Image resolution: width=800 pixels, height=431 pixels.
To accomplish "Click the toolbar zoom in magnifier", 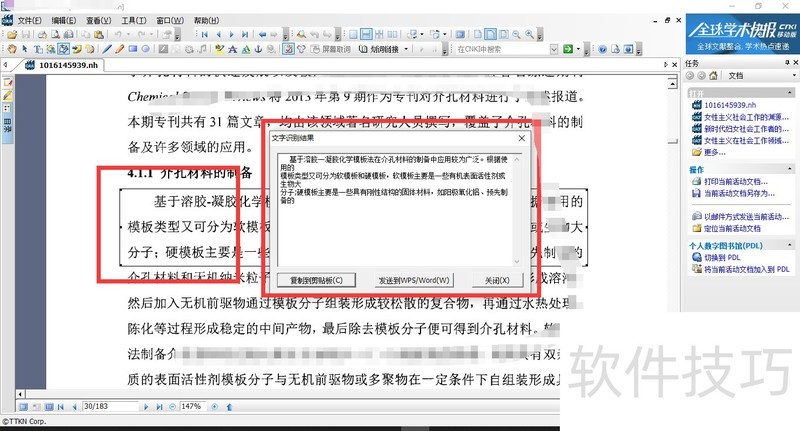I will (x=530, y=35).
